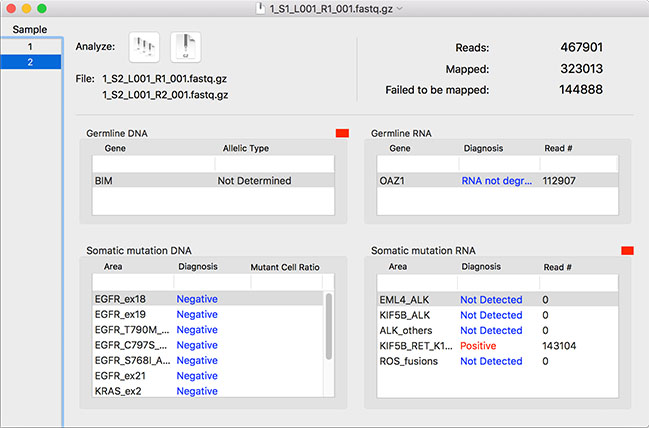Click the document icon in the title bar
This screenshot has width=649, height=428.
(260, 8)
